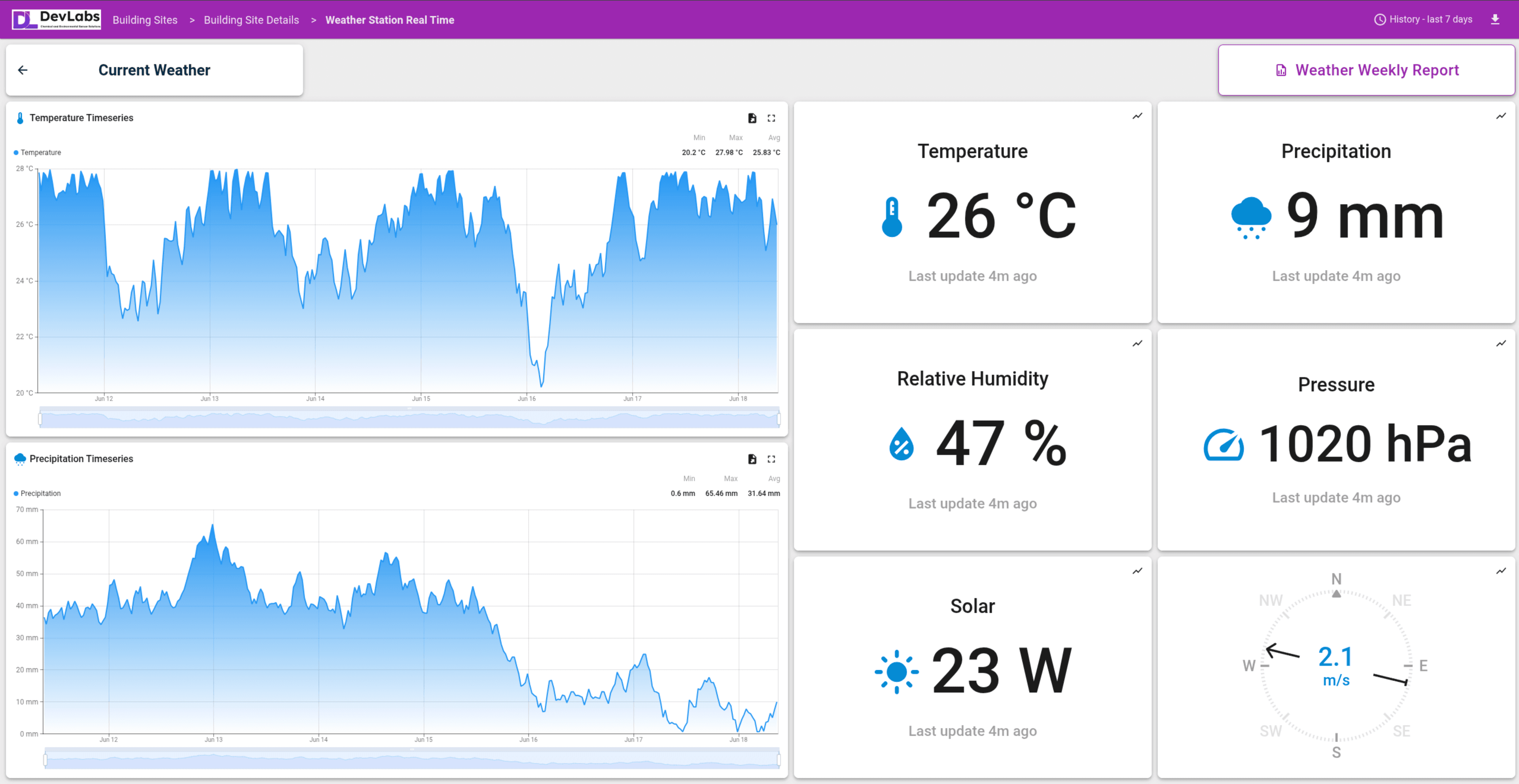Toggle Temperature series legend item
This screenshot has width=1519, height=784.
(x=37, y=153)
